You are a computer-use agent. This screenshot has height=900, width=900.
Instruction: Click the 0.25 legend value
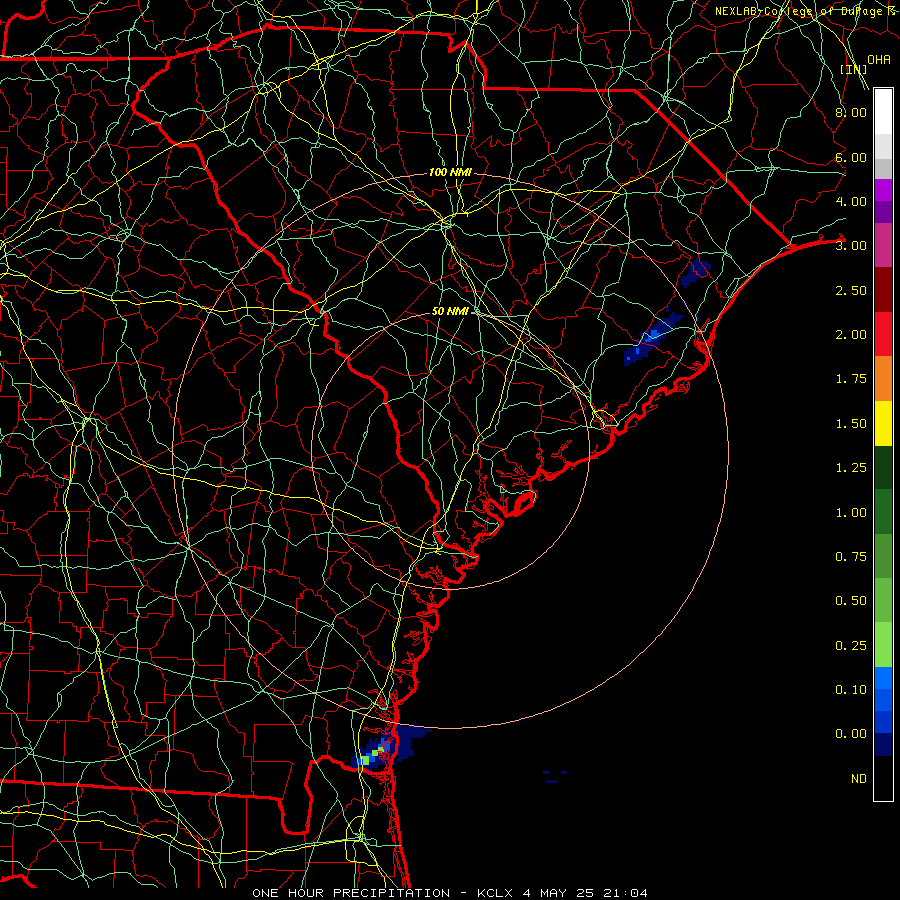click(x=851, y=646)
